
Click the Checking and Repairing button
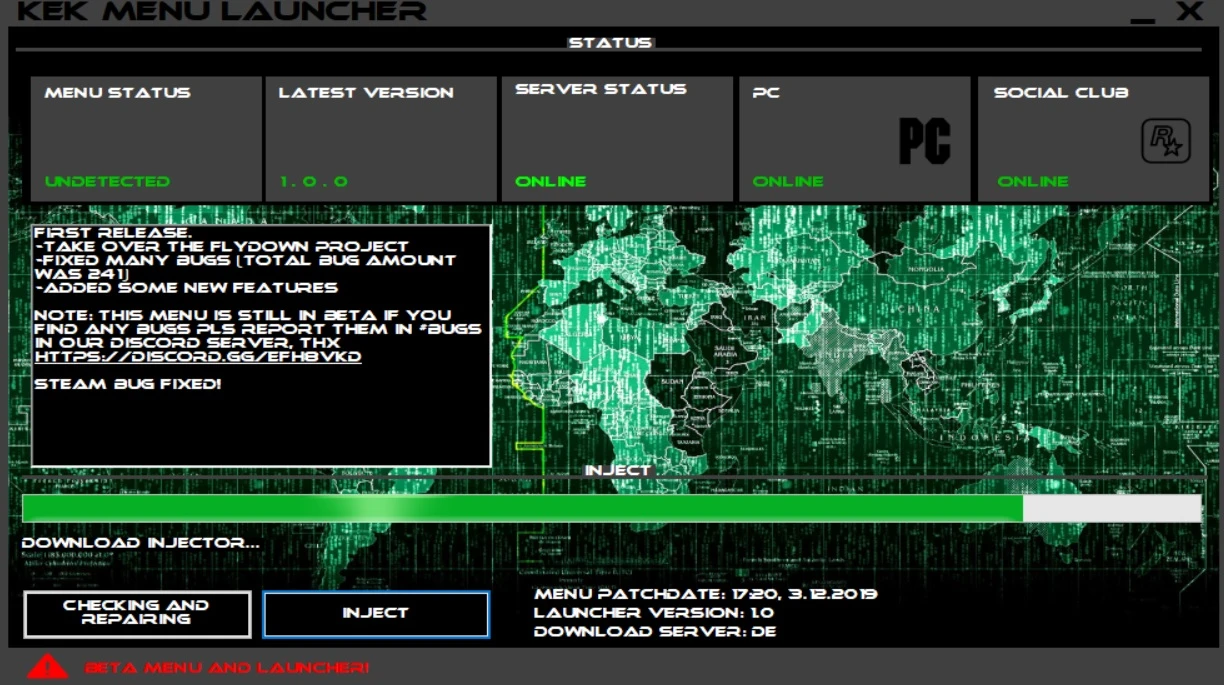click(x=137, y=614)
